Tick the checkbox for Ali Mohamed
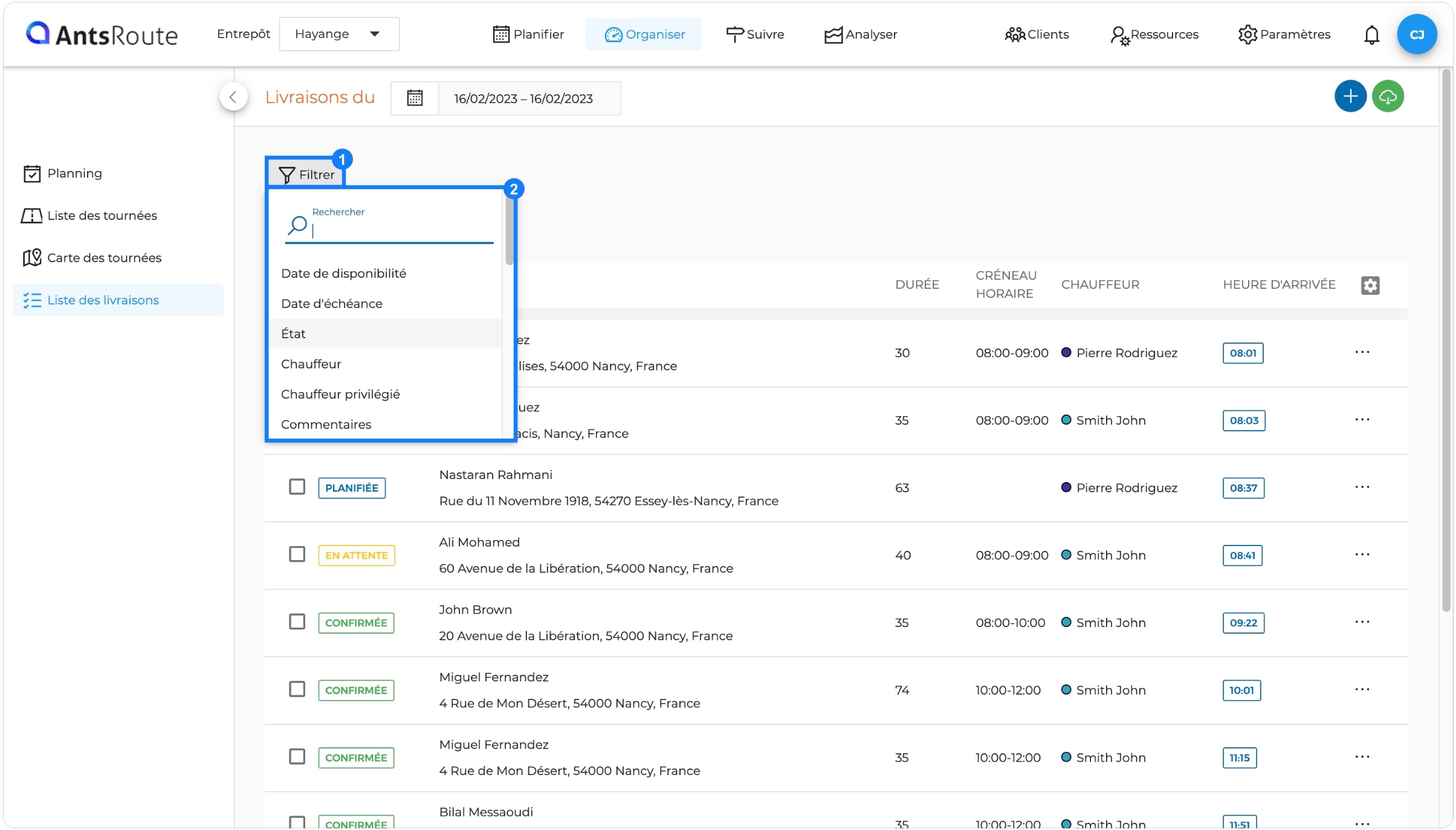Image resolution: width=1456 pixels, height=830 pixels. (x=297, y=555)
